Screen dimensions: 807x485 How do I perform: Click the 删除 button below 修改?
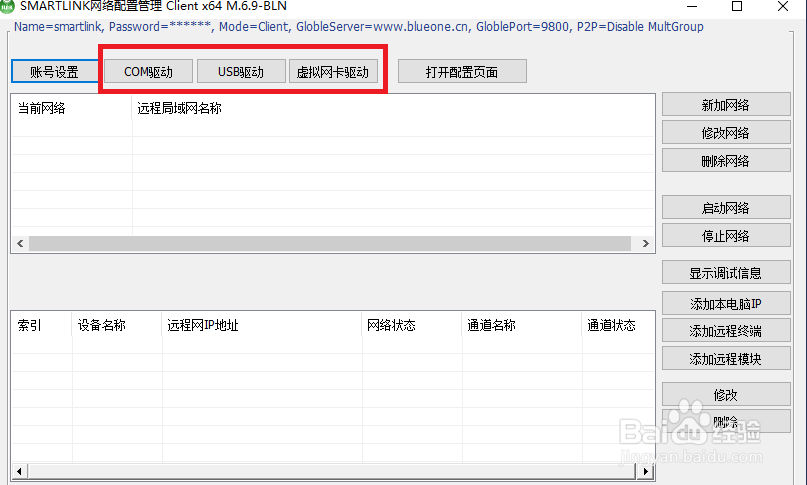coord(726,422)
